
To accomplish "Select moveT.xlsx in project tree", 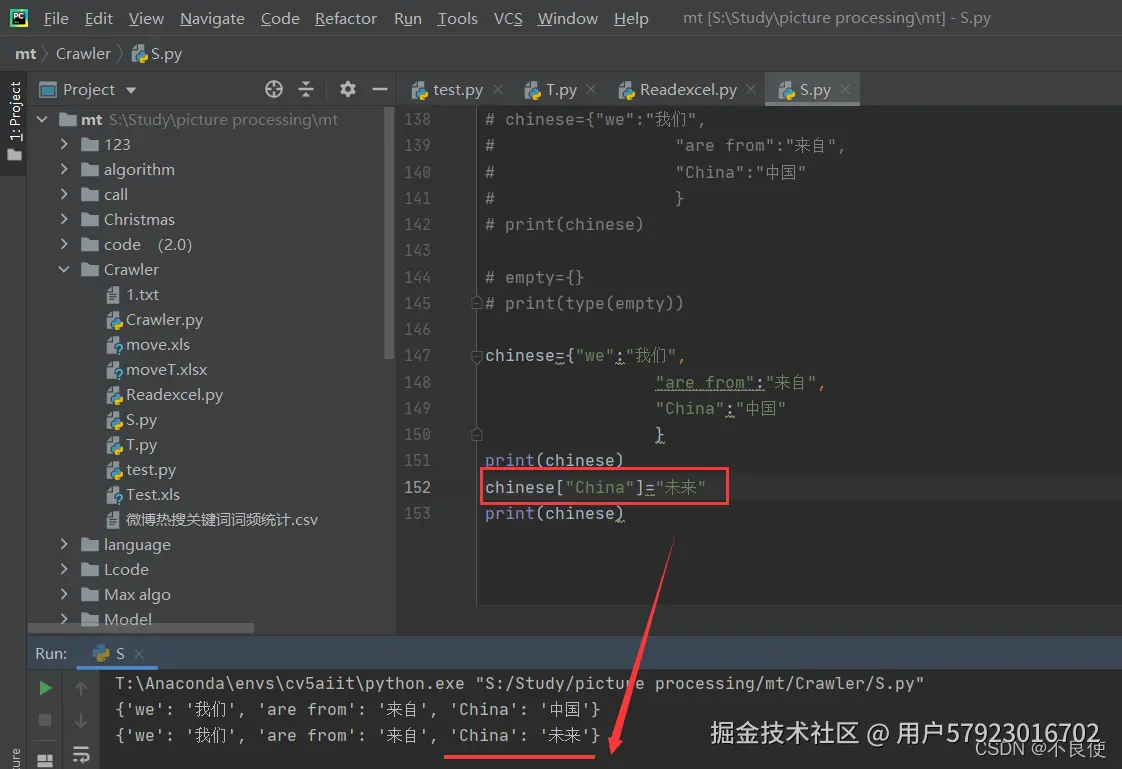I will (157, 370).
